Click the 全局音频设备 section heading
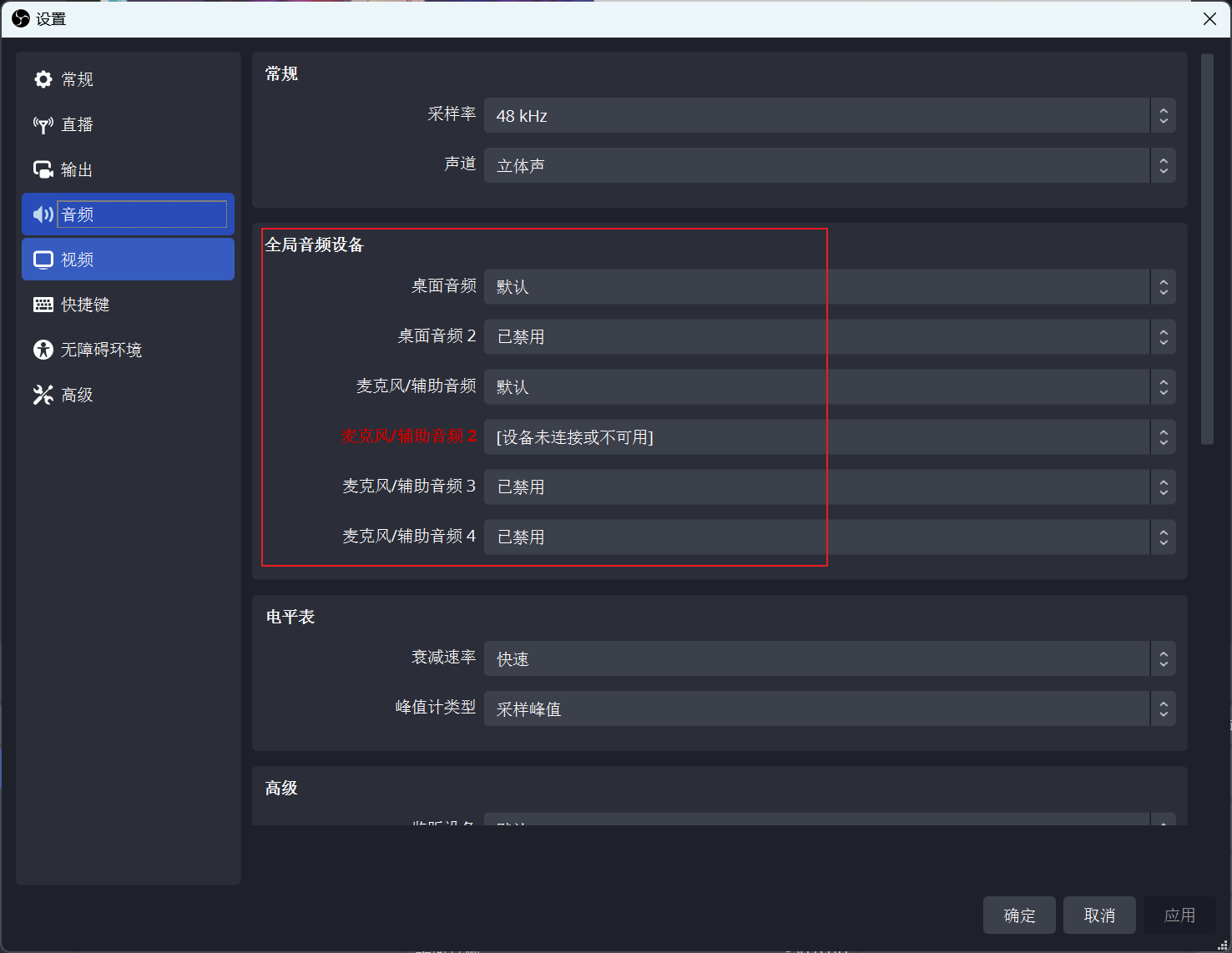 pyautogui.click(x=315, y=245)
